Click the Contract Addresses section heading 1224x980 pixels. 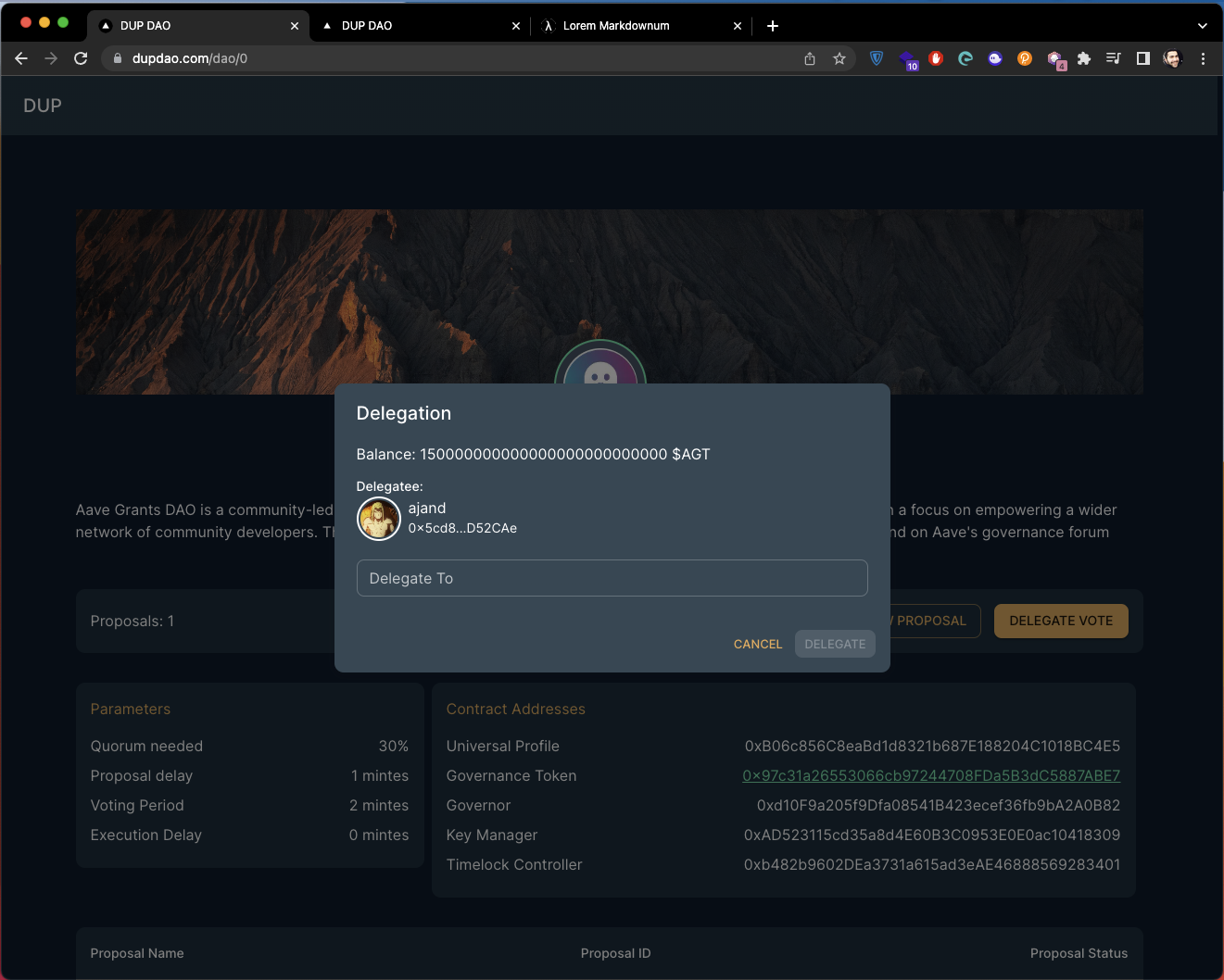[516, 709]
